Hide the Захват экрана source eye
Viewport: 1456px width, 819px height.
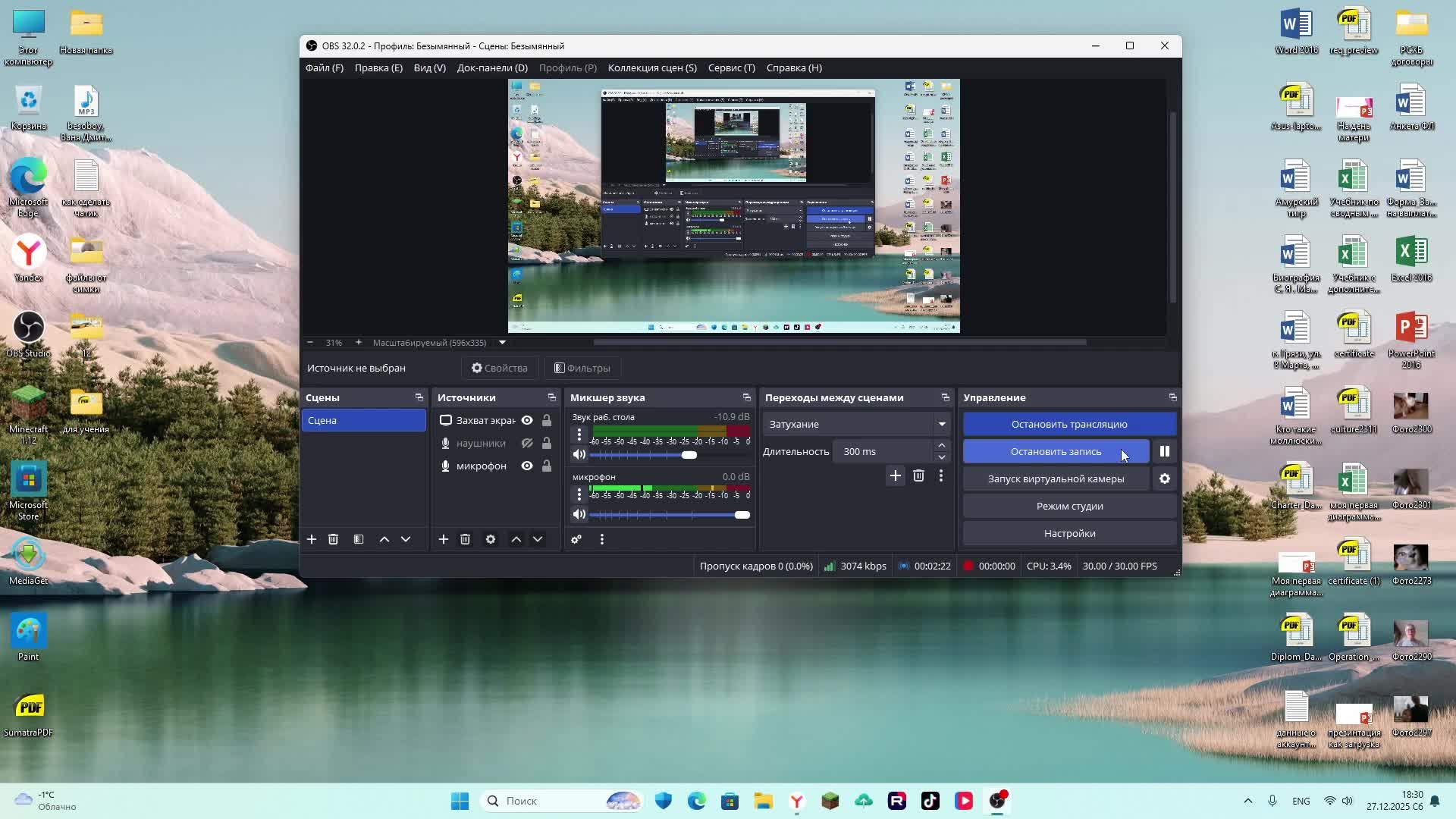[x=527, y=420]
